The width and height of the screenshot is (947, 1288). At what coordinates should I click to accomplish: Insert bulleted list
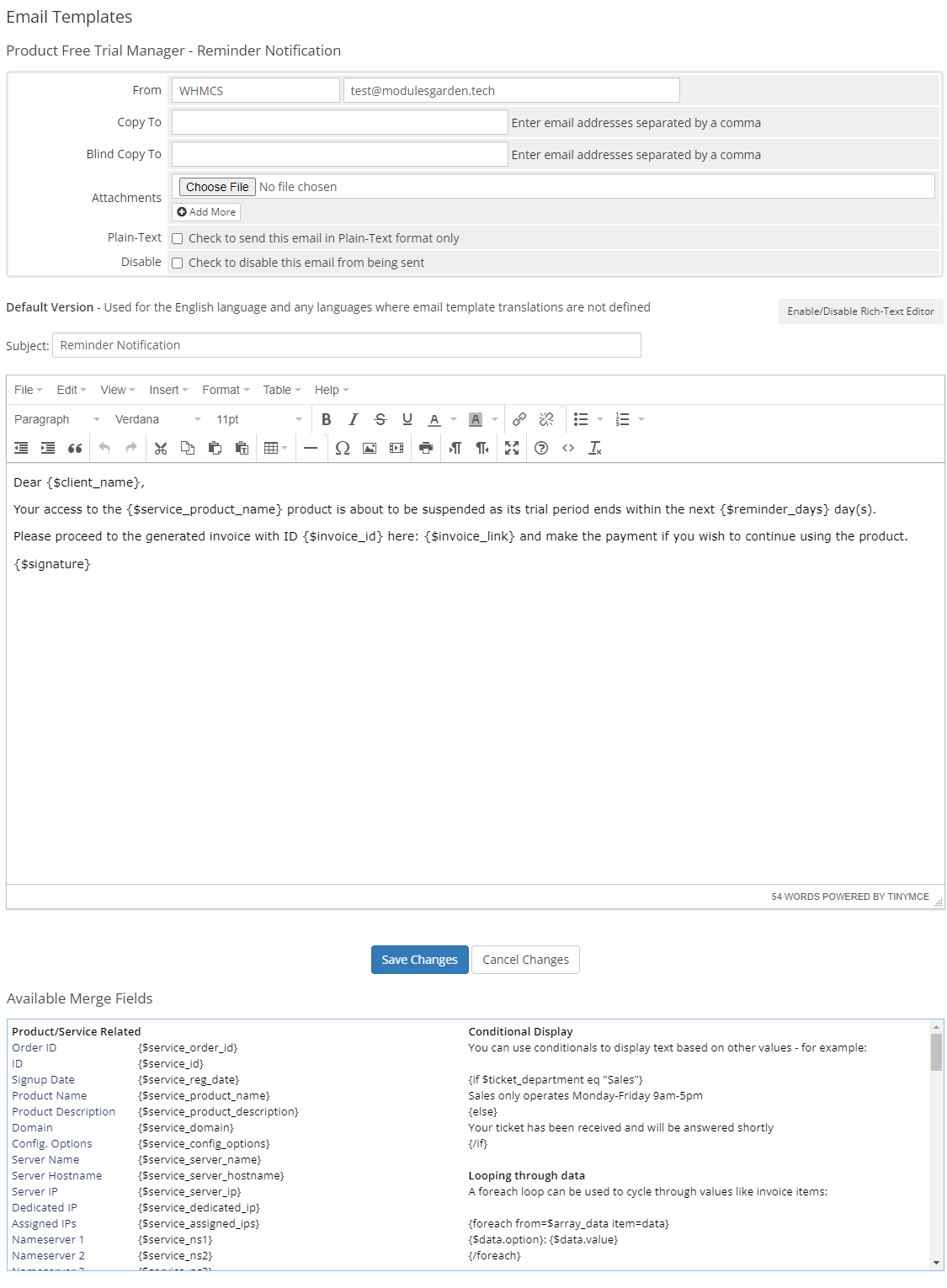(x=581, y=419)
